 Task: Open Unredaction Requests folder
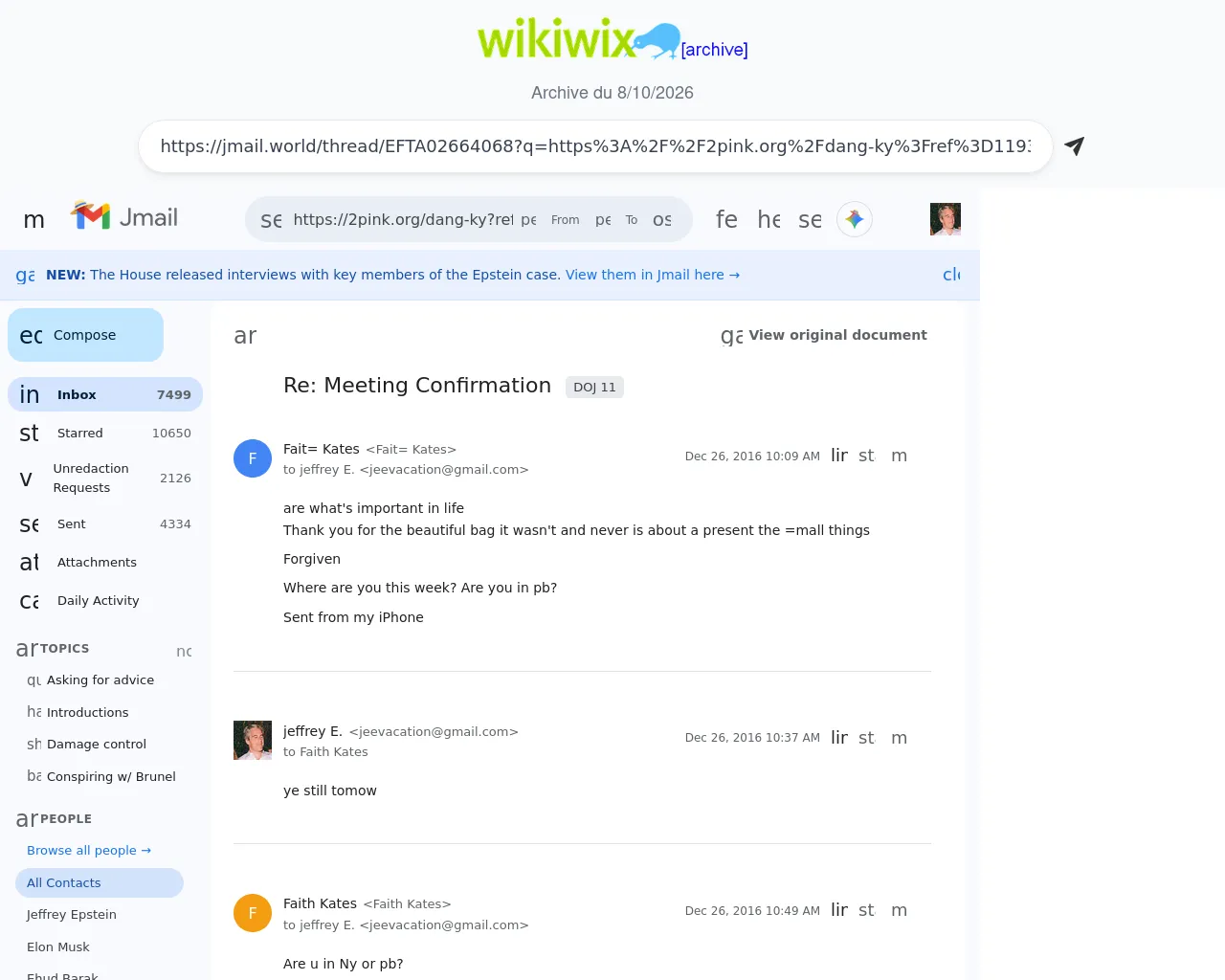105,478
